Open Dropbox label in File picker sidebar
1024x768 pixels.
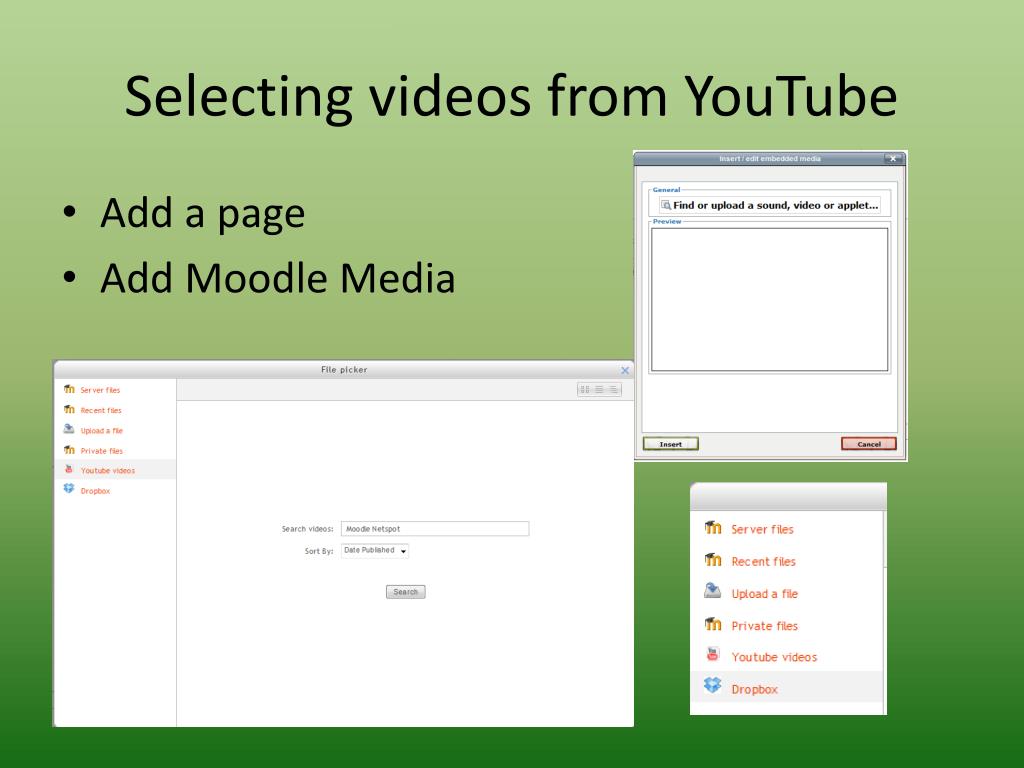tap(95, 491)
